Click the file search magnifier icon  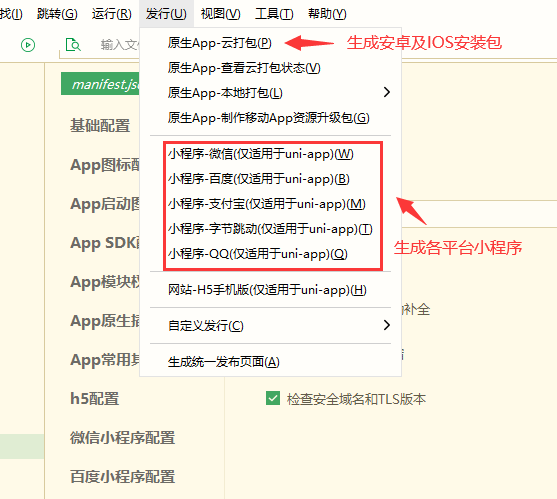73,45
